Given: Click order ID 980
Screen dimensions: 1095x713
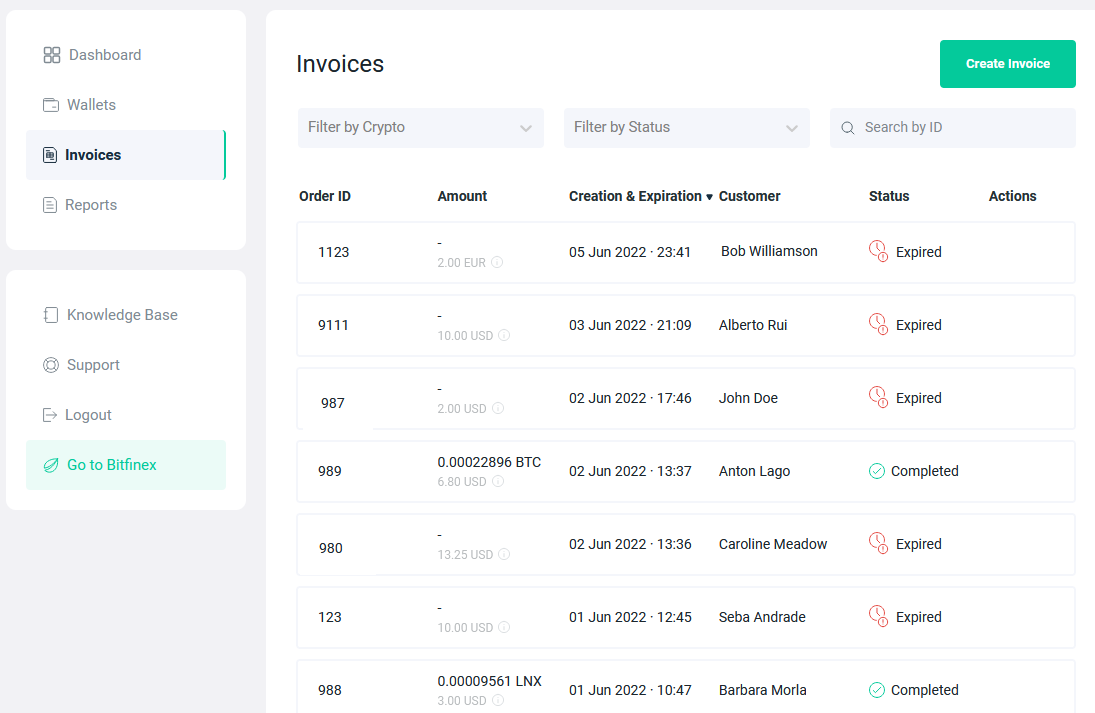Looking at the screenshot, I should tap(330, 548).
